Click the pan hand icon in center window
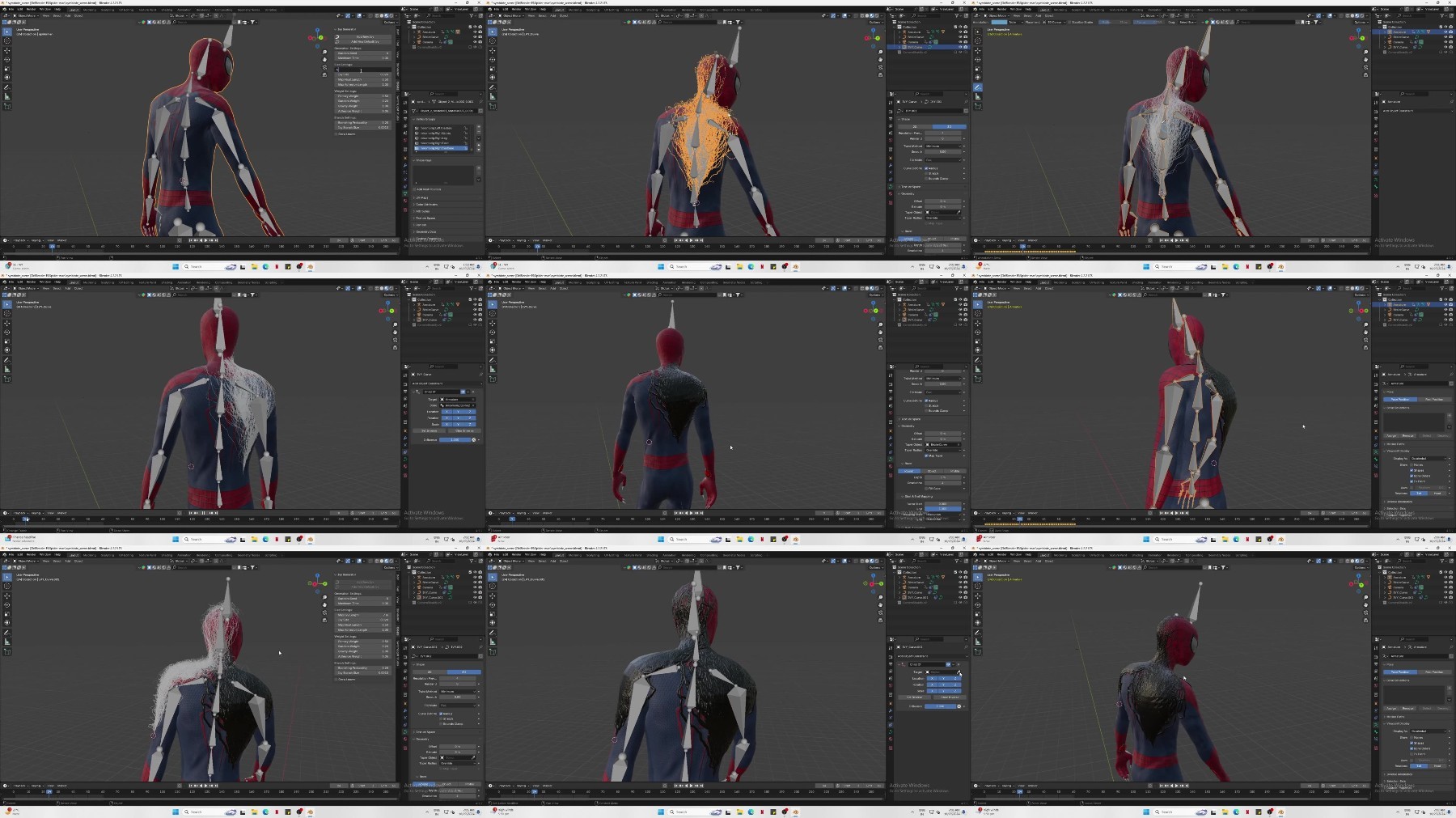 click(881, 332)
